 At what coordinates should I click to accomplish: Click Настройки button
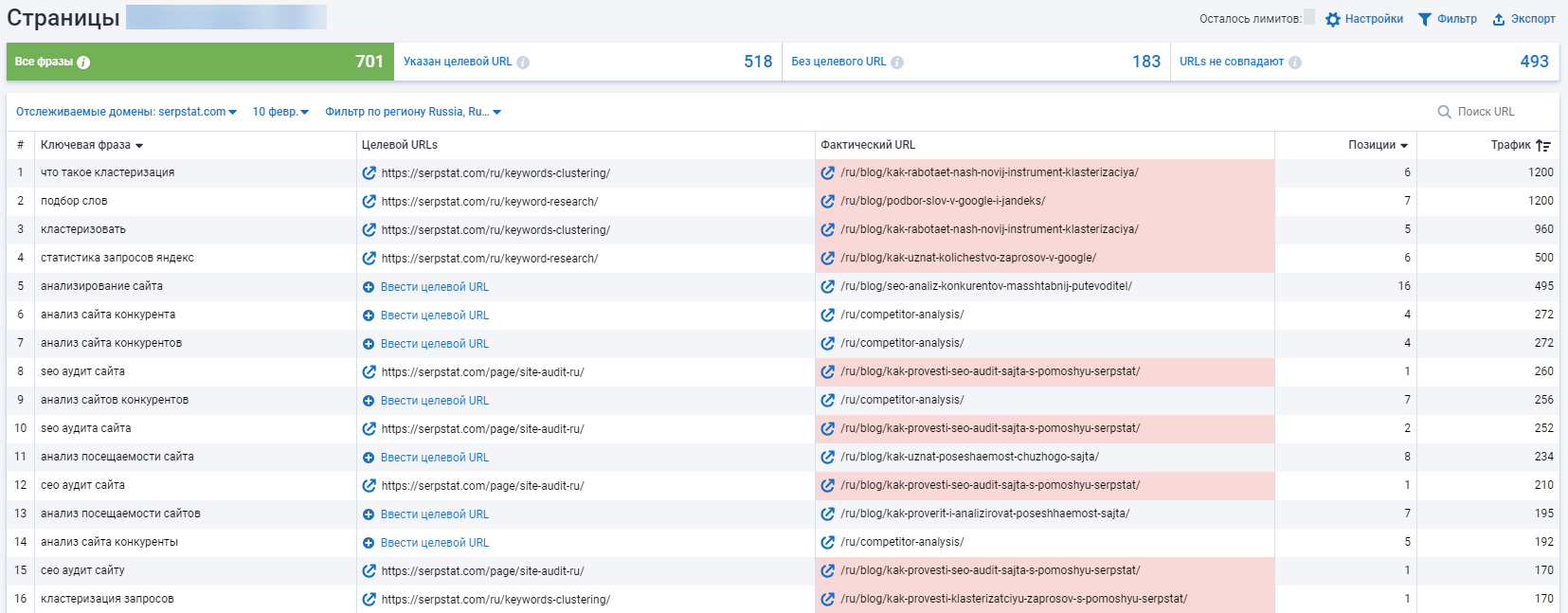coord(1364,19)
